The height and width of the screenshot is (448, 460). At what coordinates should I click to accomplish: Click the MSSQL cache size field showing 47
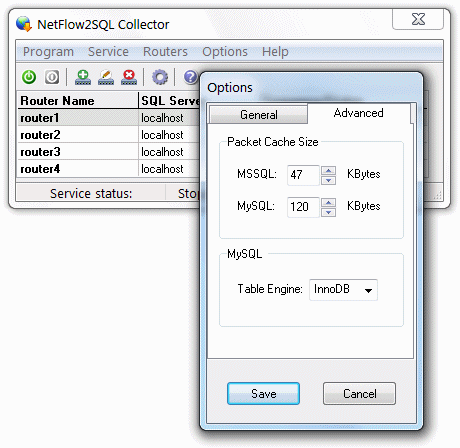303,175
